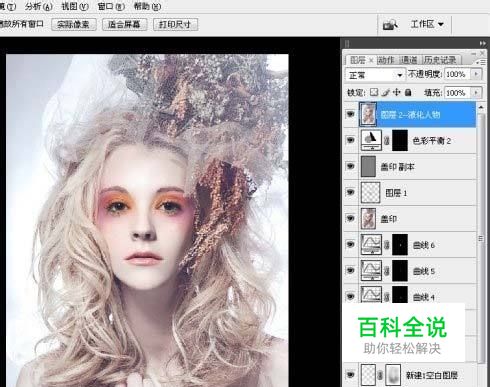The image size is (490, 387).
Task: Select the black mask of 曲线 4
Action: click(400, 295)
